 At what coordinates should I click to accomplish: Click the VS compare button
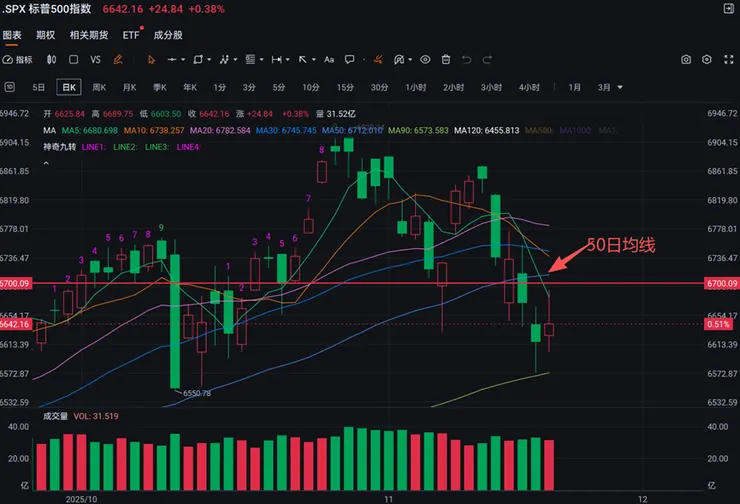click(96, 59)
